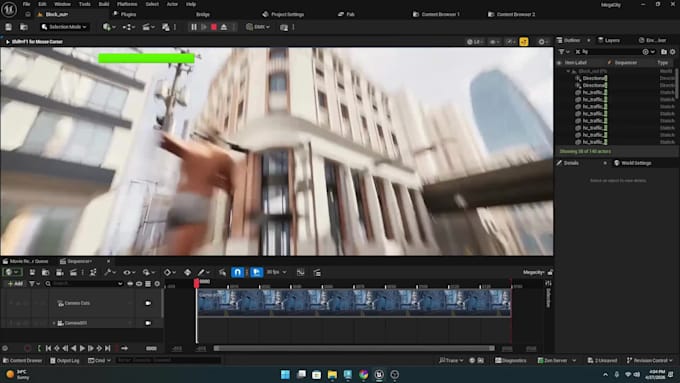
Task: Open the Cinematics dropdown in main toolbar
Action: click(148, 27)
